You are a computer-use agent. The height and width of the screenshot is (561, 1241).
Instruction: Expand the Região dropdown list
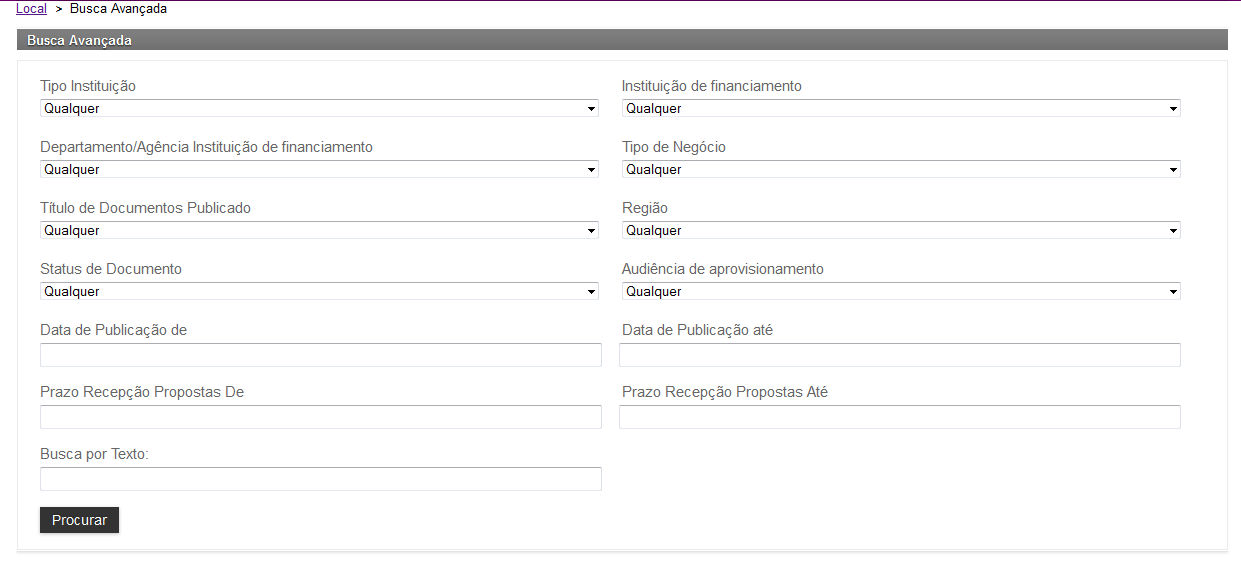pyautogui.click(x=900, y=230)
